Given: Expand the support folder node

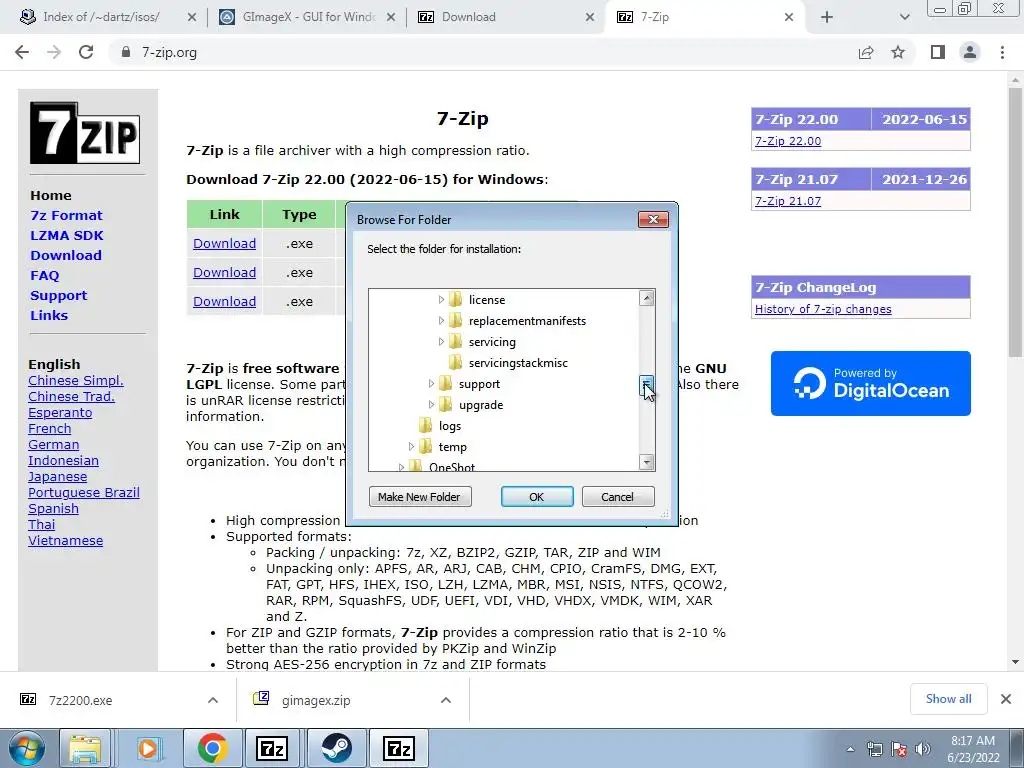Looking at the screenshot, I should point(431,384).
